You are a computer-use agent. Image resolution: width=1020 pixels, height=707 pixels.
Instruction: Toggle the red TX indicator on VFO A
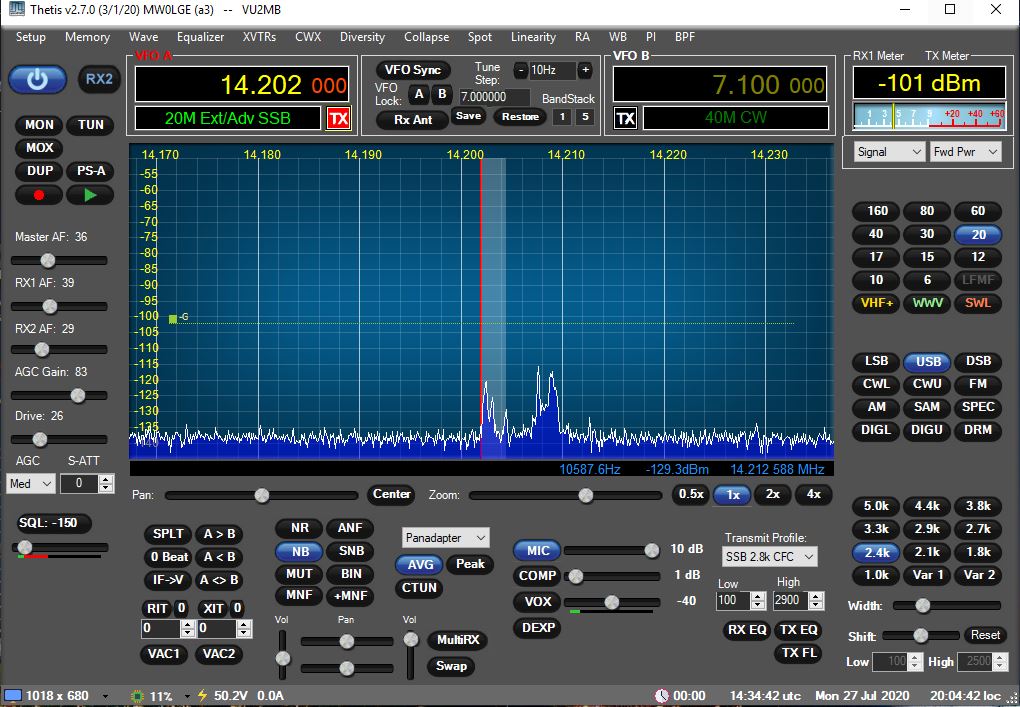tap(338, 118)
